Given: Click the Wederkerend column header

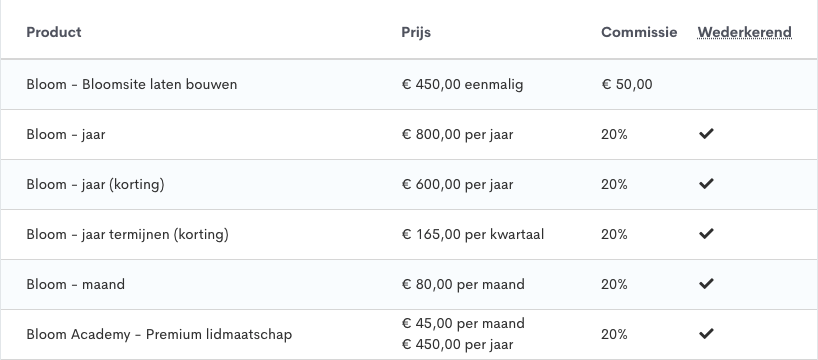Looking at the screenshot, I should tap(744, 32).
